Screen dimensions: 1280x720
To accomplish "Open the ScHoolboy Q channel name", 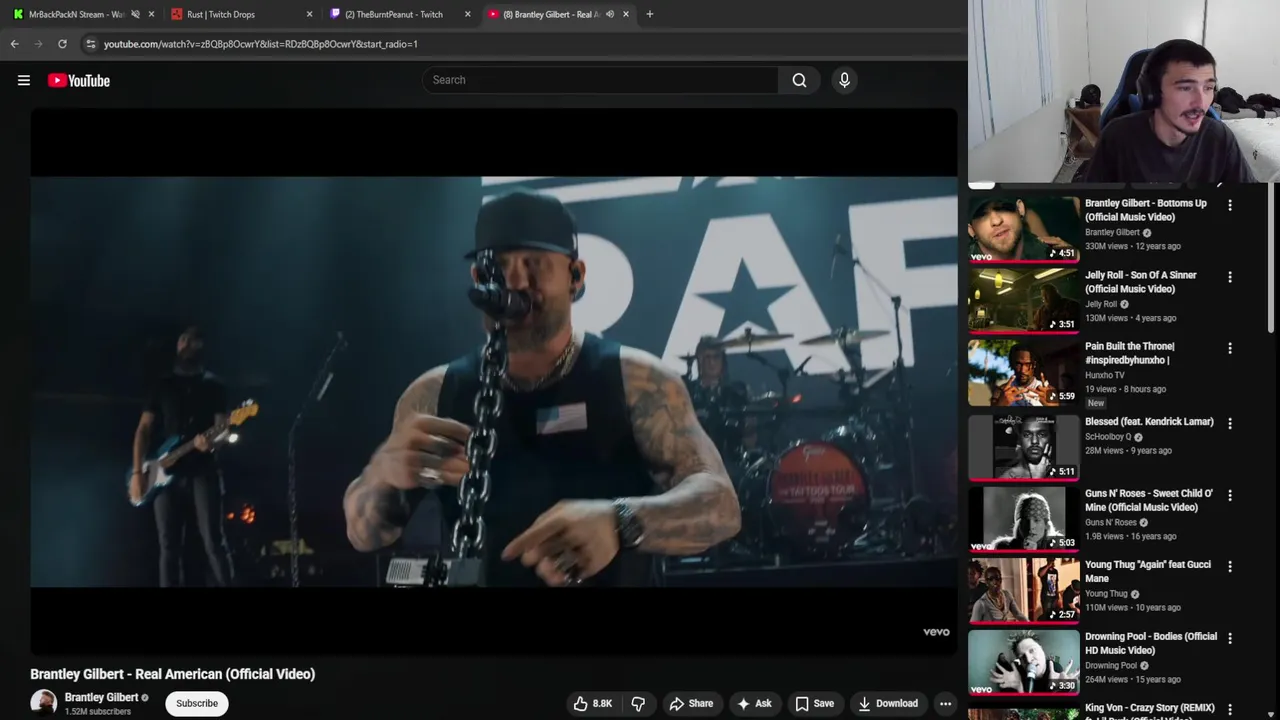I will [x=1110, y=437].
